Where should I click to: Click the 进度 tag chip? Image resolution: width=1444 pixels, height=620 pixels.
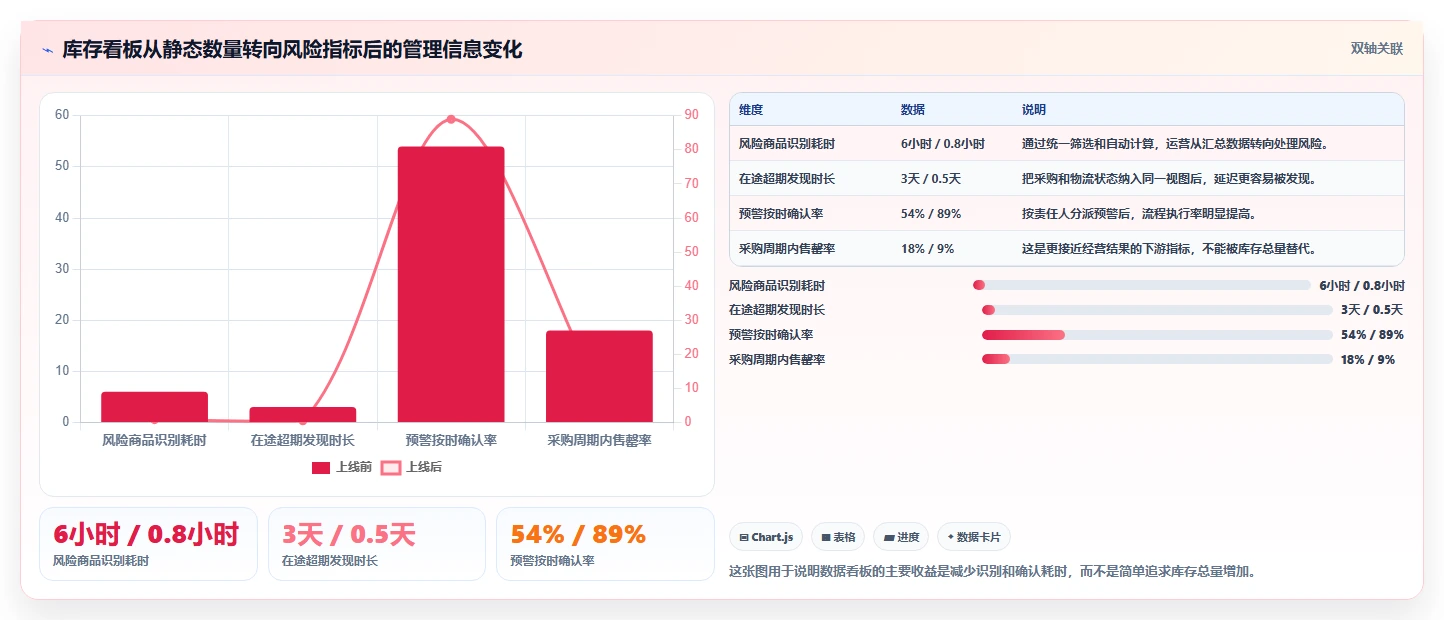click(x=901, y=537)
